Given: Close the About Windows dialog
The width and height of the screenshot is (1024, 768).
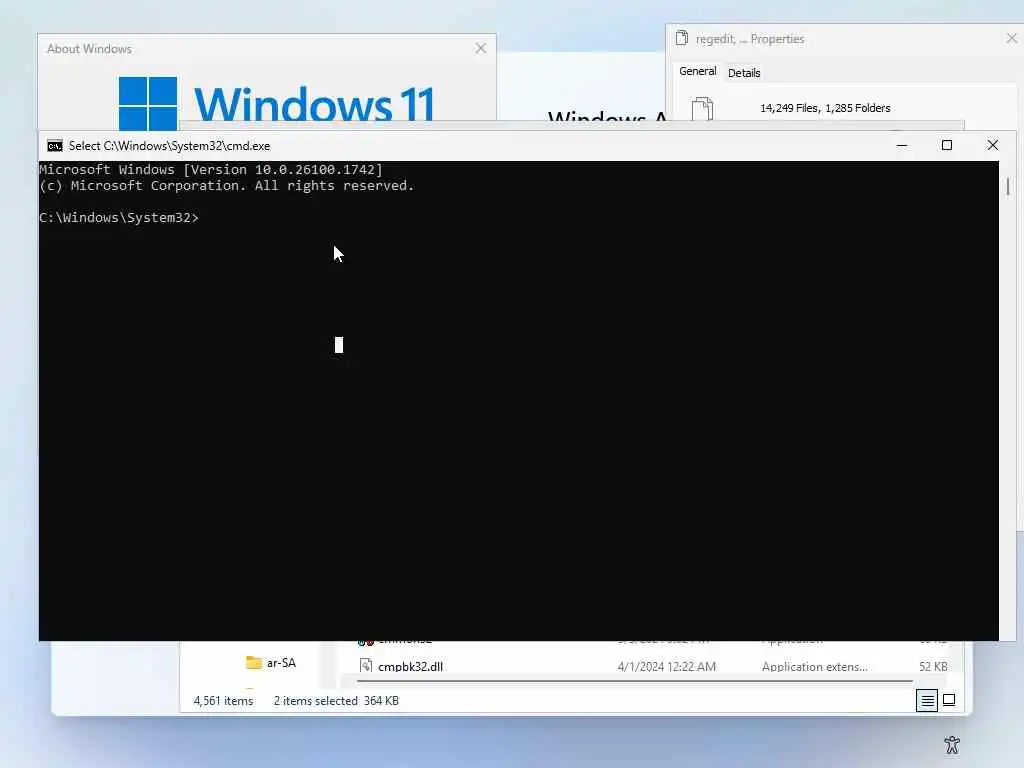Looking at the screenshot, I should tap(481, 48).
